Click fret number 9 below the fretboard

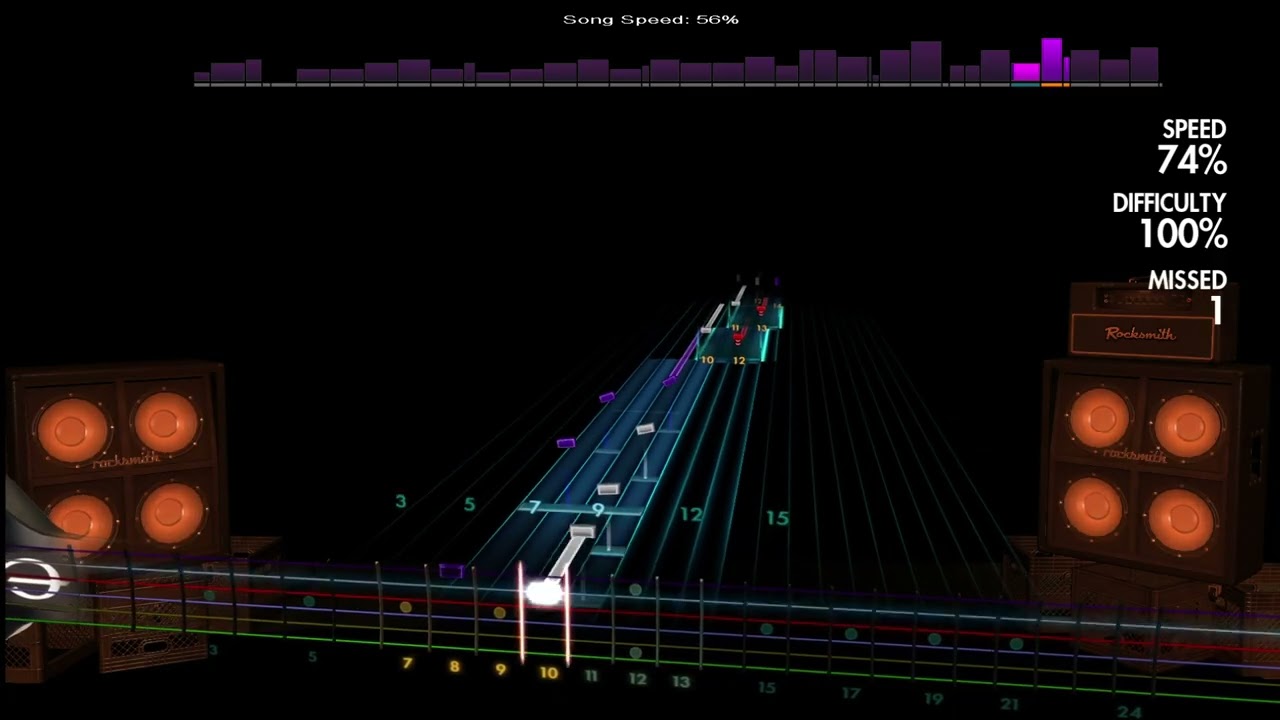pyautogui.click(x=501, y=669)
